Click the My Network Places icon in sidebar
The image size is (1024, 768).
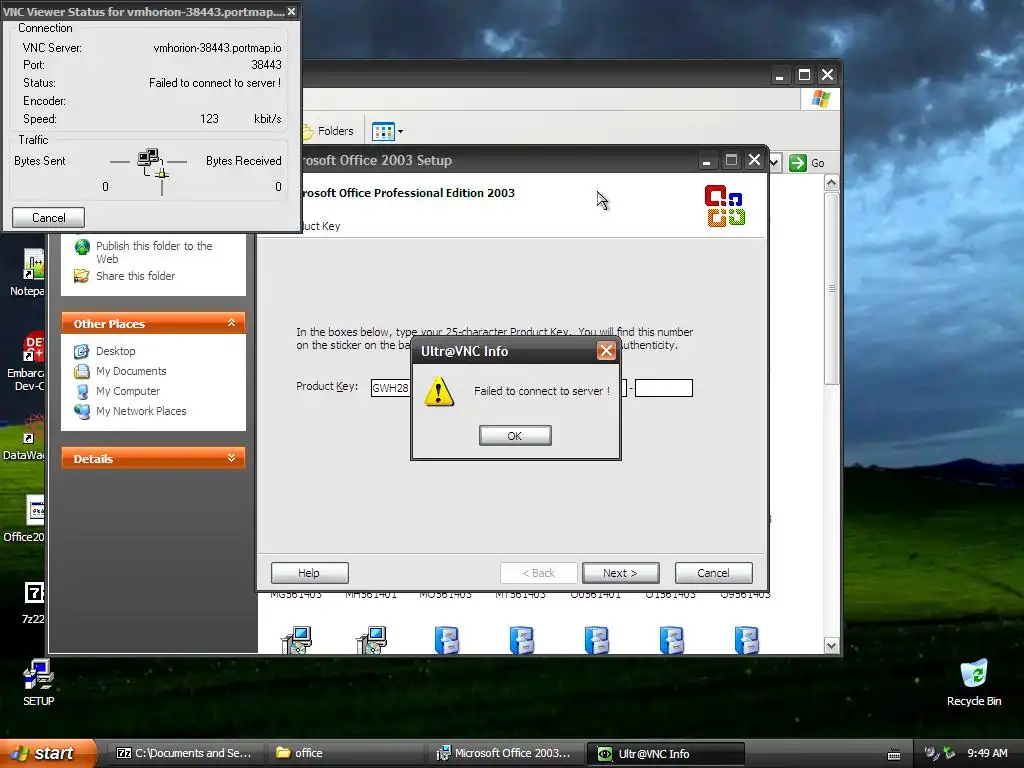(x=82, y=411)
